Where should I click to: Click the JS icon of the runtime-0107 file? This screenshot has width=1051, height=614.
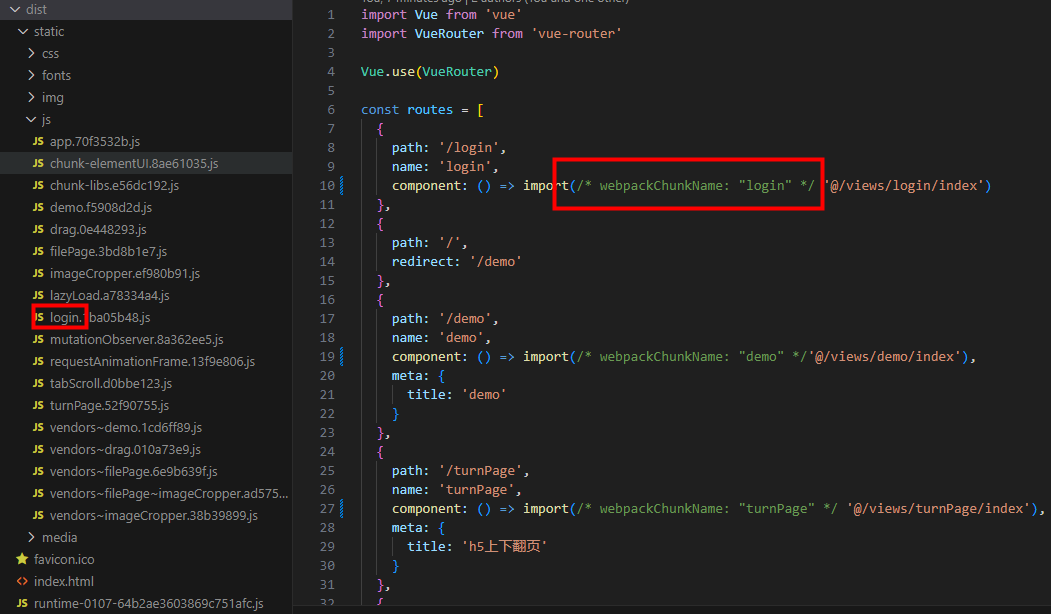pos(22,603)
